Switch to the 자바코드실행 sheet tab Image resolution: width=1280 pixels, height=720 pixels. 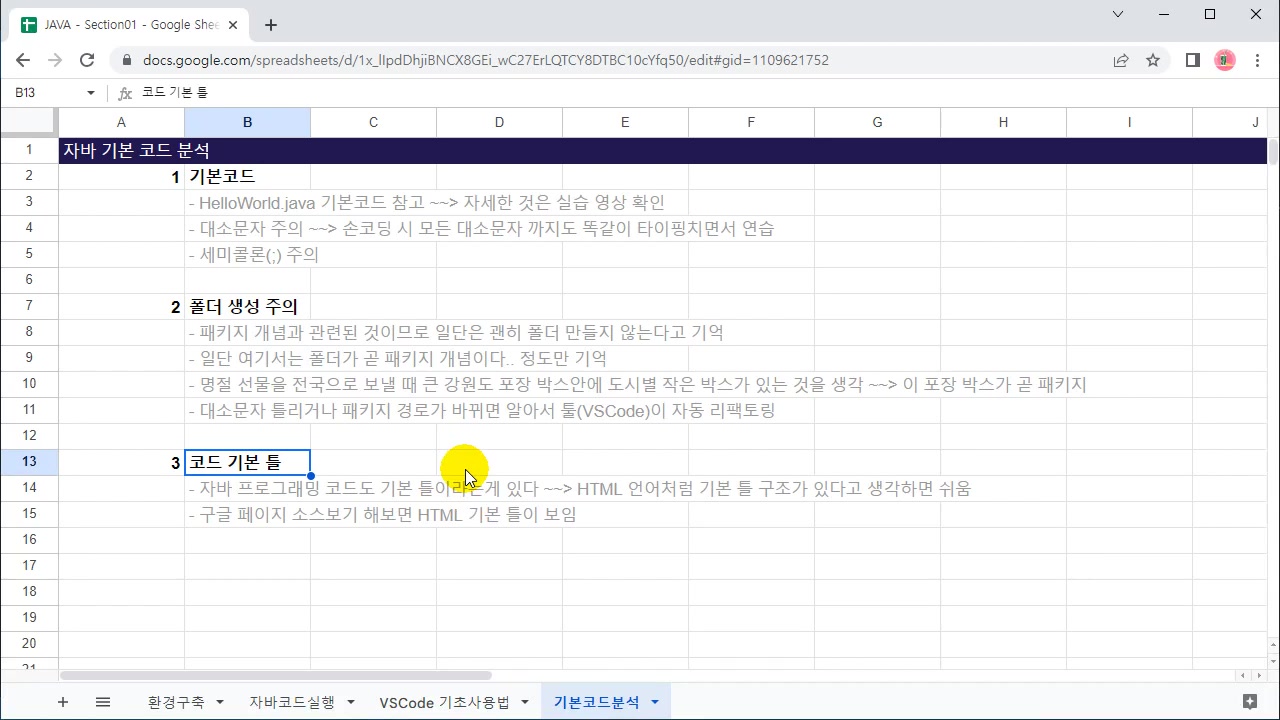coord(290,702)
